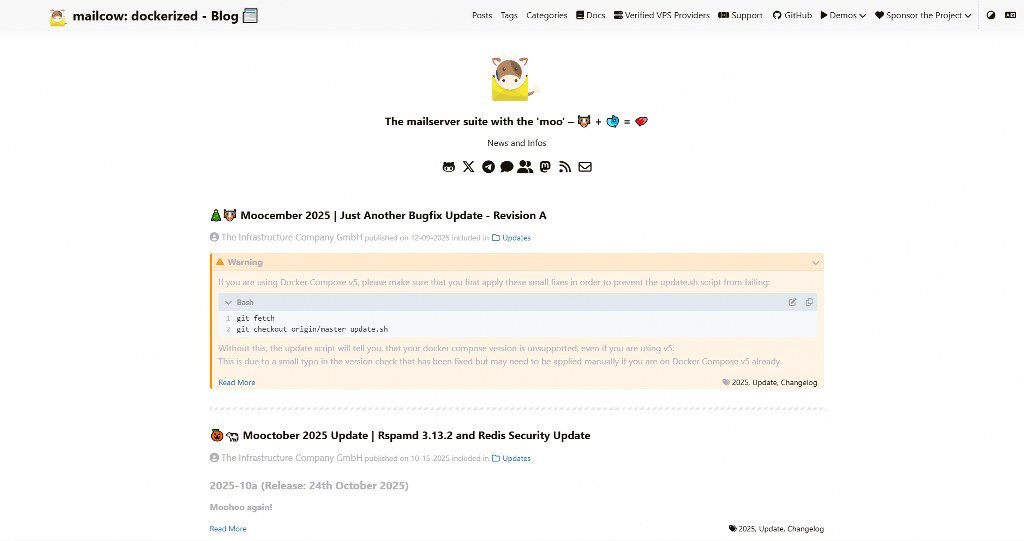The height and width of the screenshot is (541, 1024).
Task: Click the '2025-10a (Release: 24th October 2025)' heading
Action: 309,485
